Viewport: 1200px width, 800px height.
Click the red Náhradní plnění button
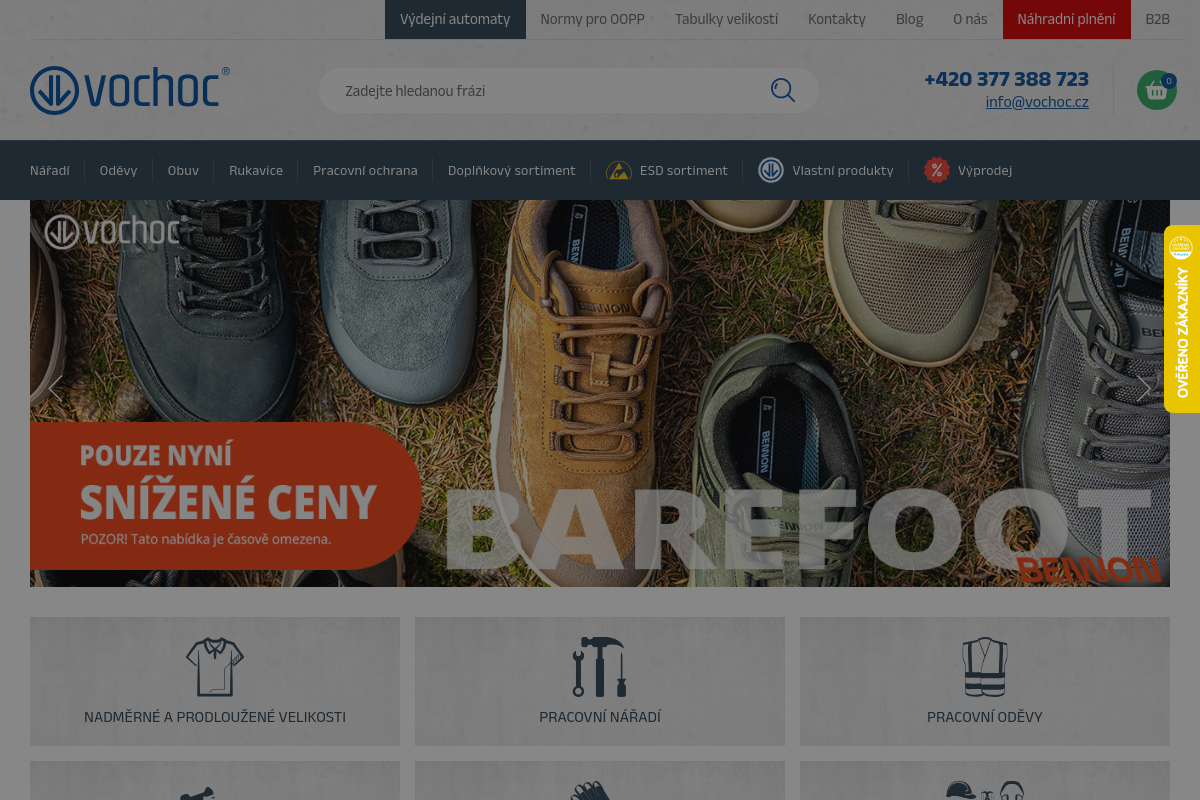1067,19
